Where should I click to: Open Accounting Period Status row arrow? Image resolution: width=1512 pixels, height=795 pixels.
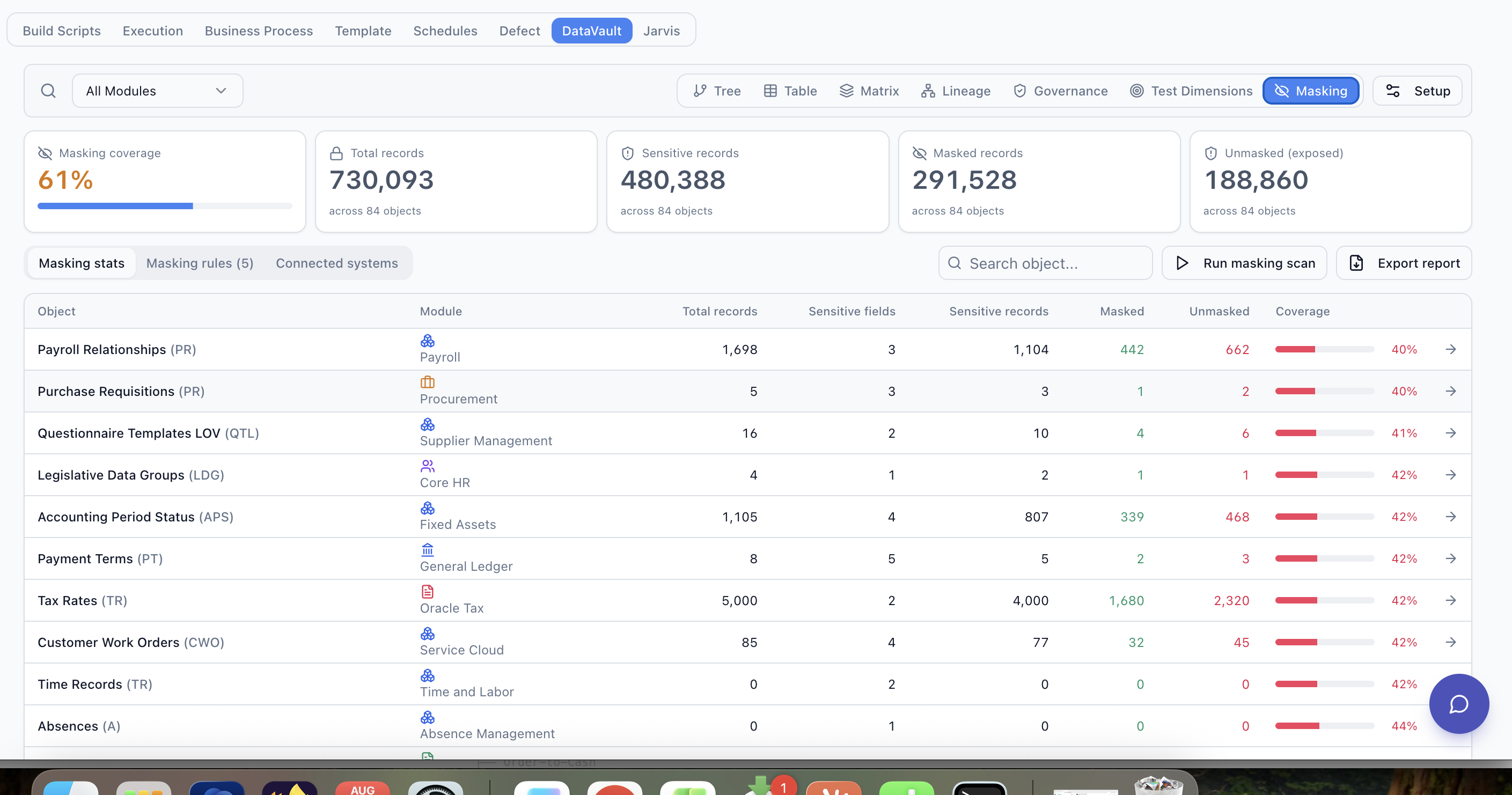(1450, 516)
